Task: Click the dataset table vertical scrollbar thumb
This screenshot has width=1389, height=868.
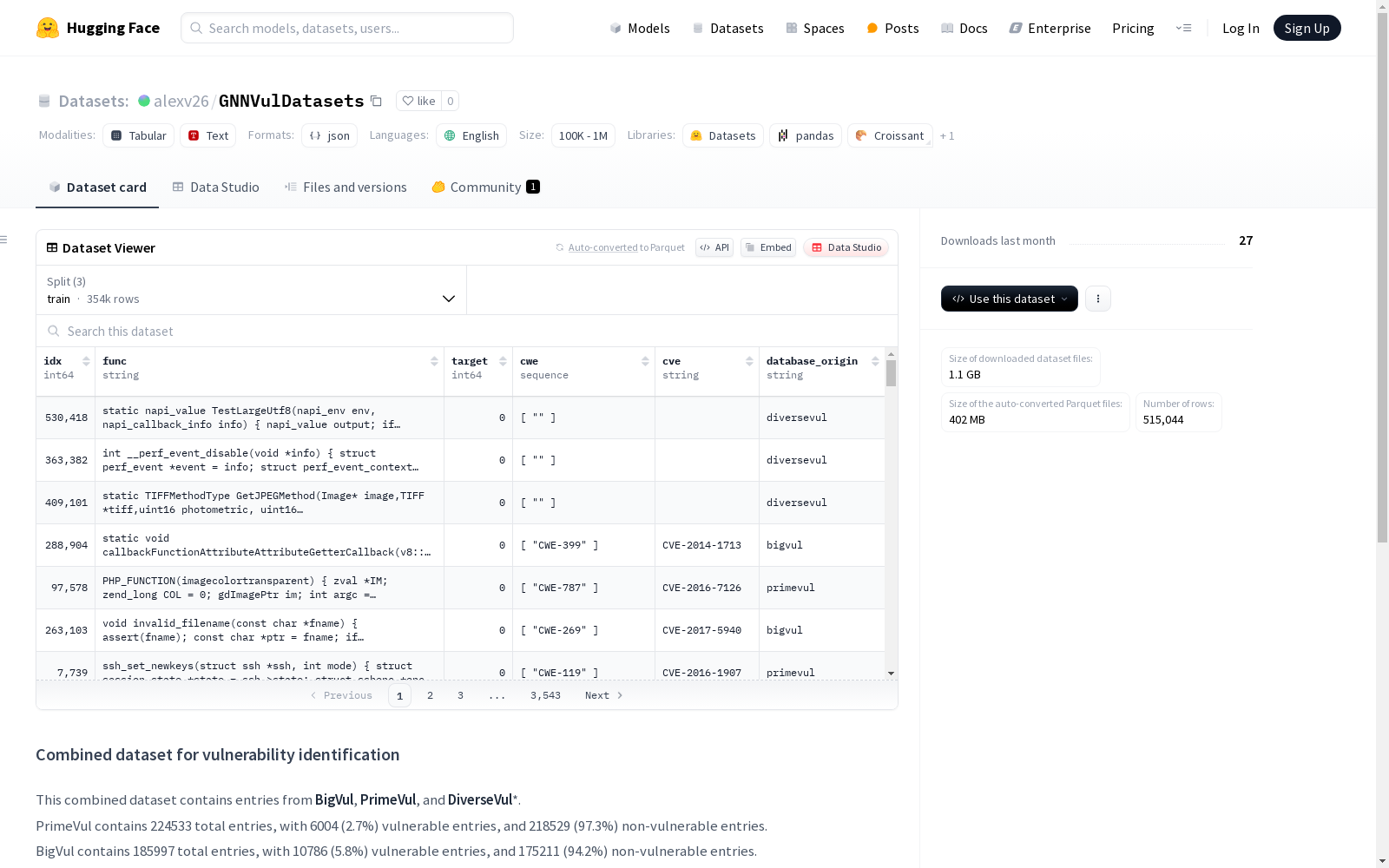Action: pos(891,373)
